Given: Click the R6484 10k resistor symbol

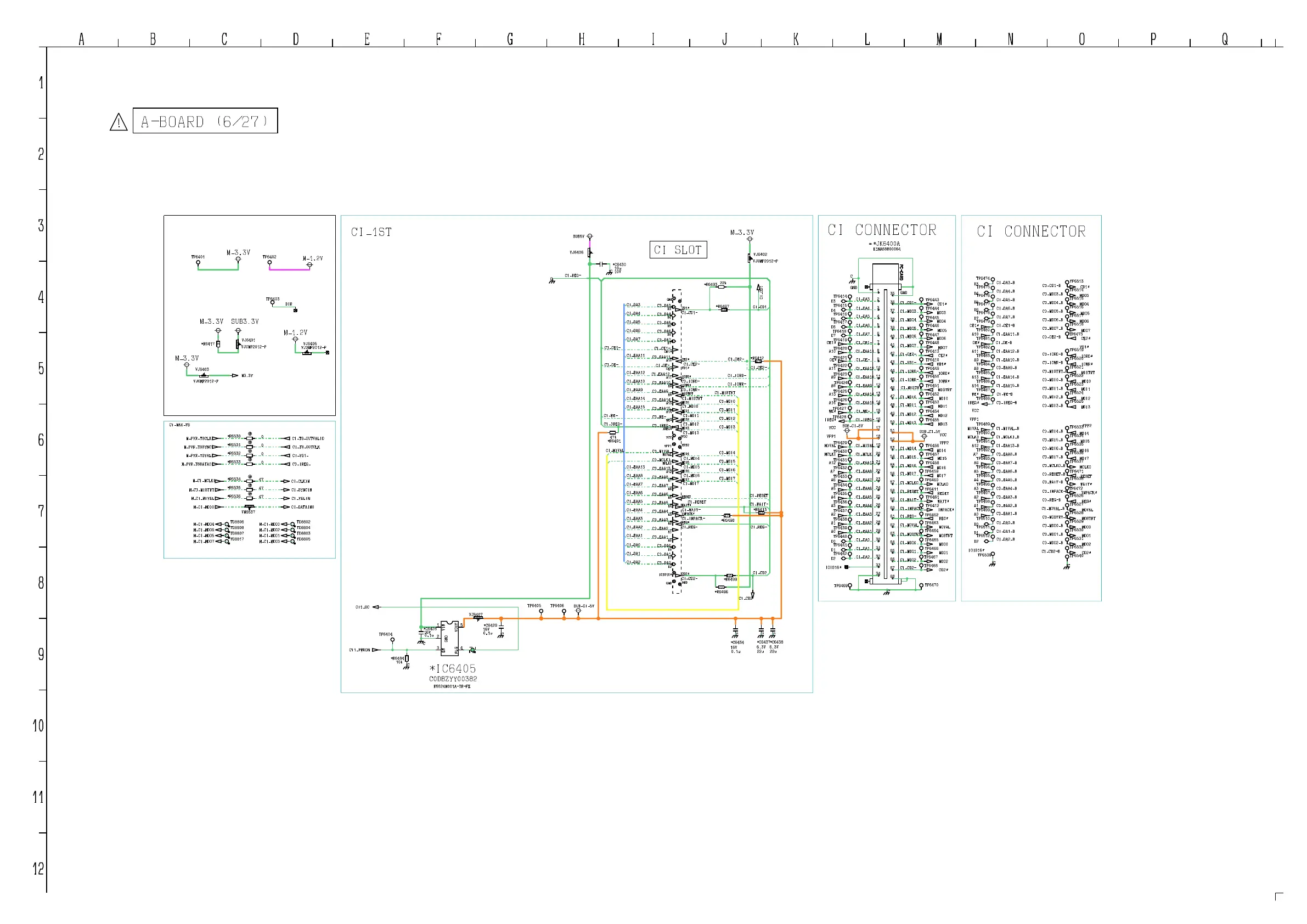Looking at the screenshot, I should (x=407, y=658).
